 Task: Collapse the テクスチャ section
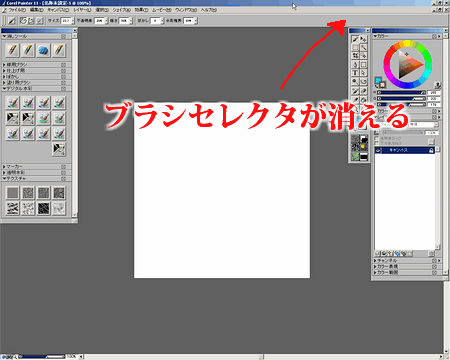click(x=4, y=179)
